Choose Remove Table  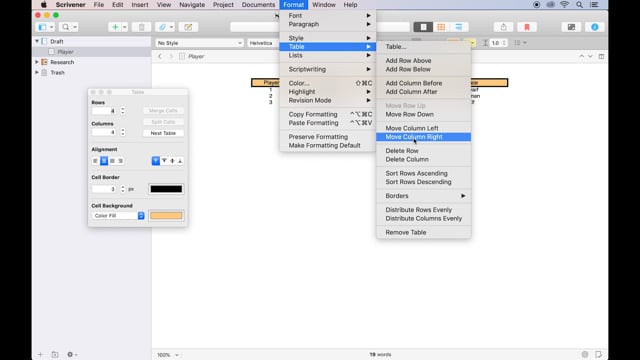(423, 232)
